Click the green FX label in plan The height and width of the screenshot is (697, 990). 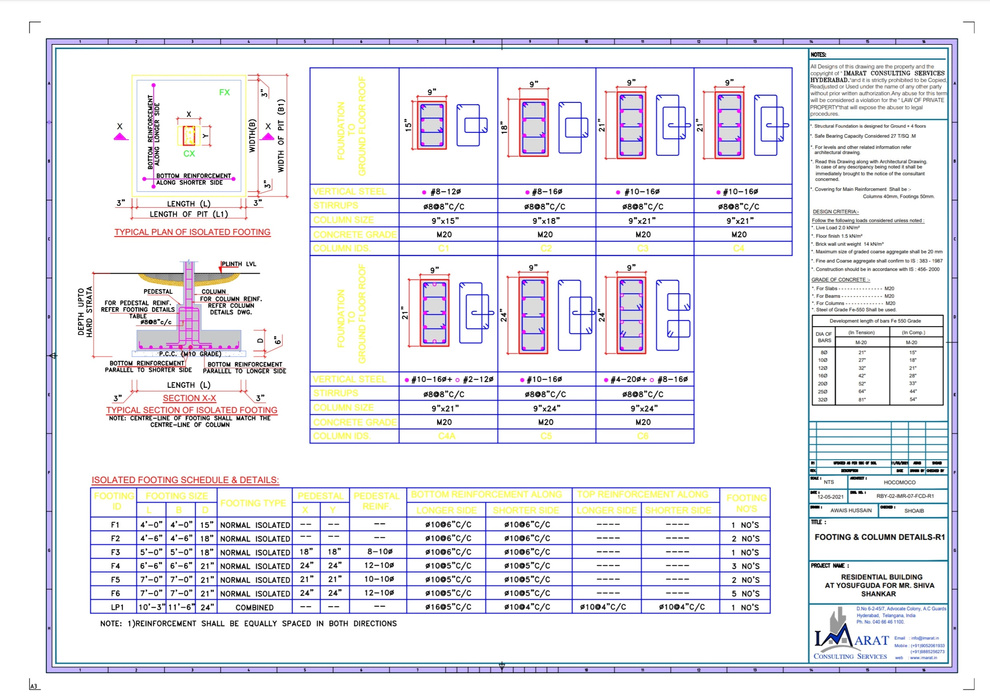(224, 92)
